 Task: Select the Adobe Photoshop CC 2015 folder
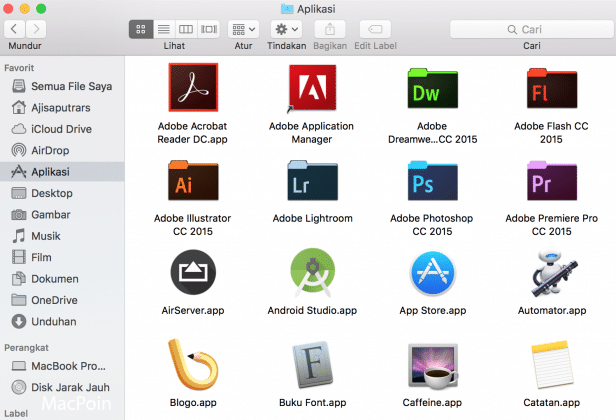tap(433, 181)
